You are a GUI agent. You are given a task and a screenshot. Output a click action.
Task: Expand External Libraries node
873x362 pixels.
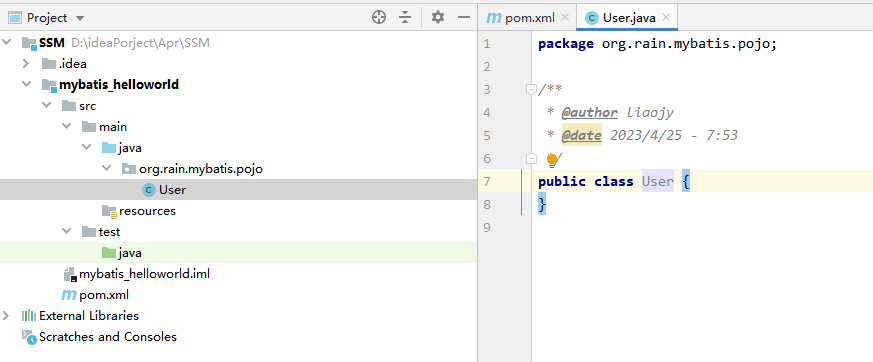click(6, 315)
